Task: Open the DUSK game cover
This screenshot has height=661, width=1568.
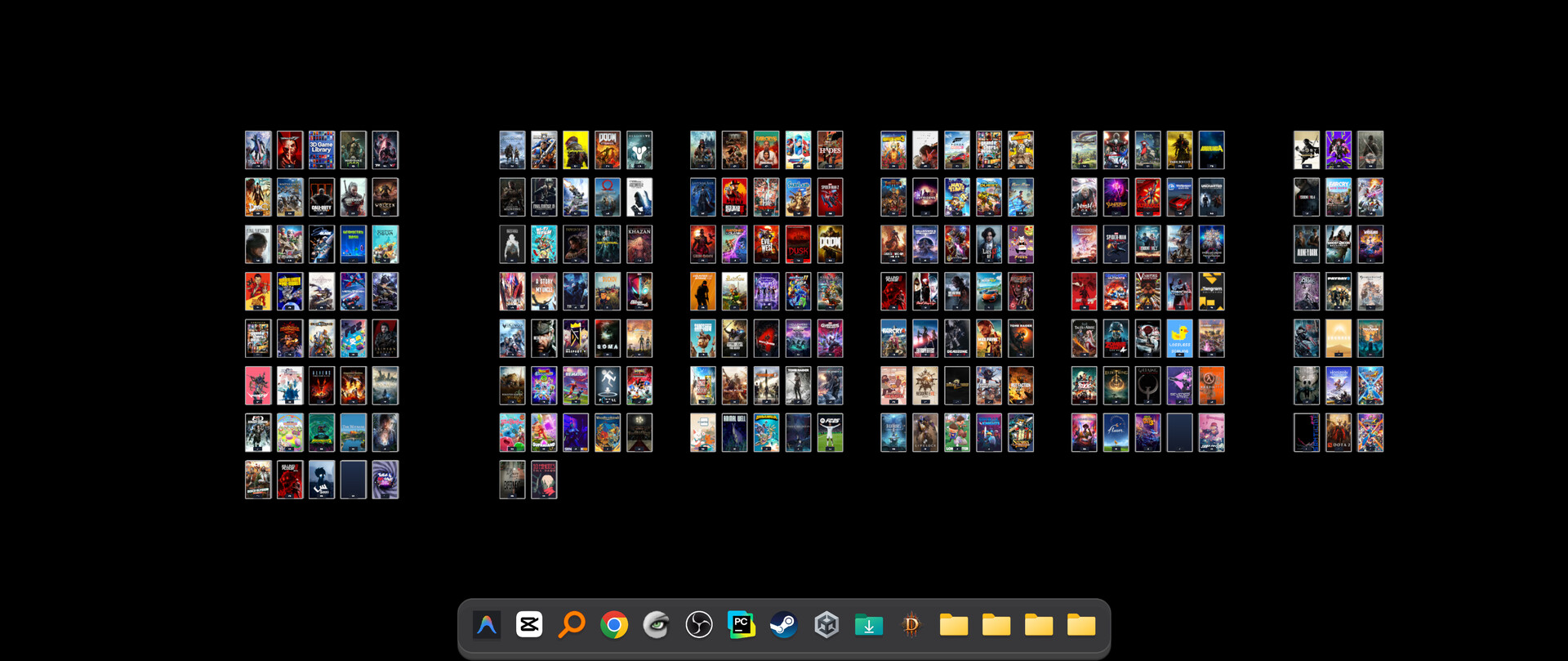Action: 799,244
